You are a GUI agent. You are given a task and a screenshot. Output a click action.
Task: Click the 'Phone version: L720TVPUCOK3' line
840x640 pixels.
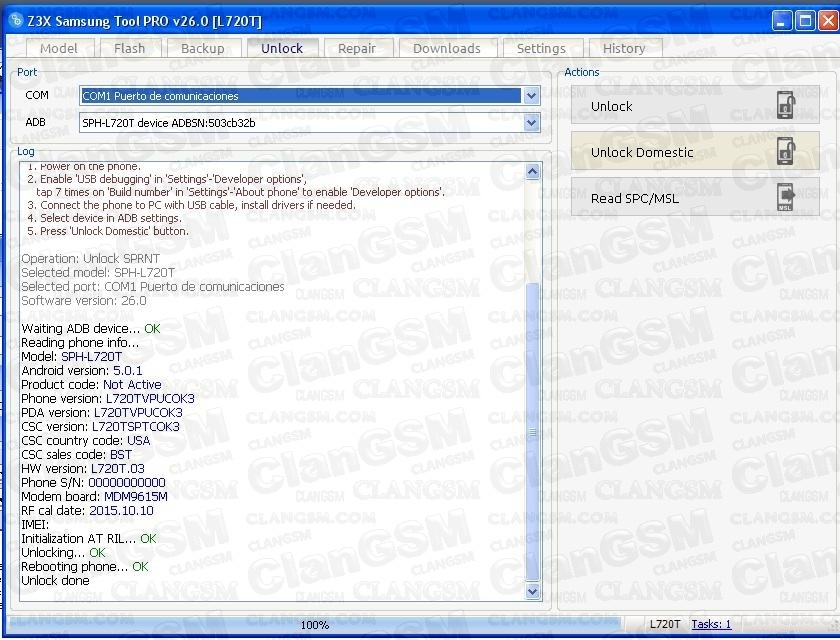coord(108,399)
